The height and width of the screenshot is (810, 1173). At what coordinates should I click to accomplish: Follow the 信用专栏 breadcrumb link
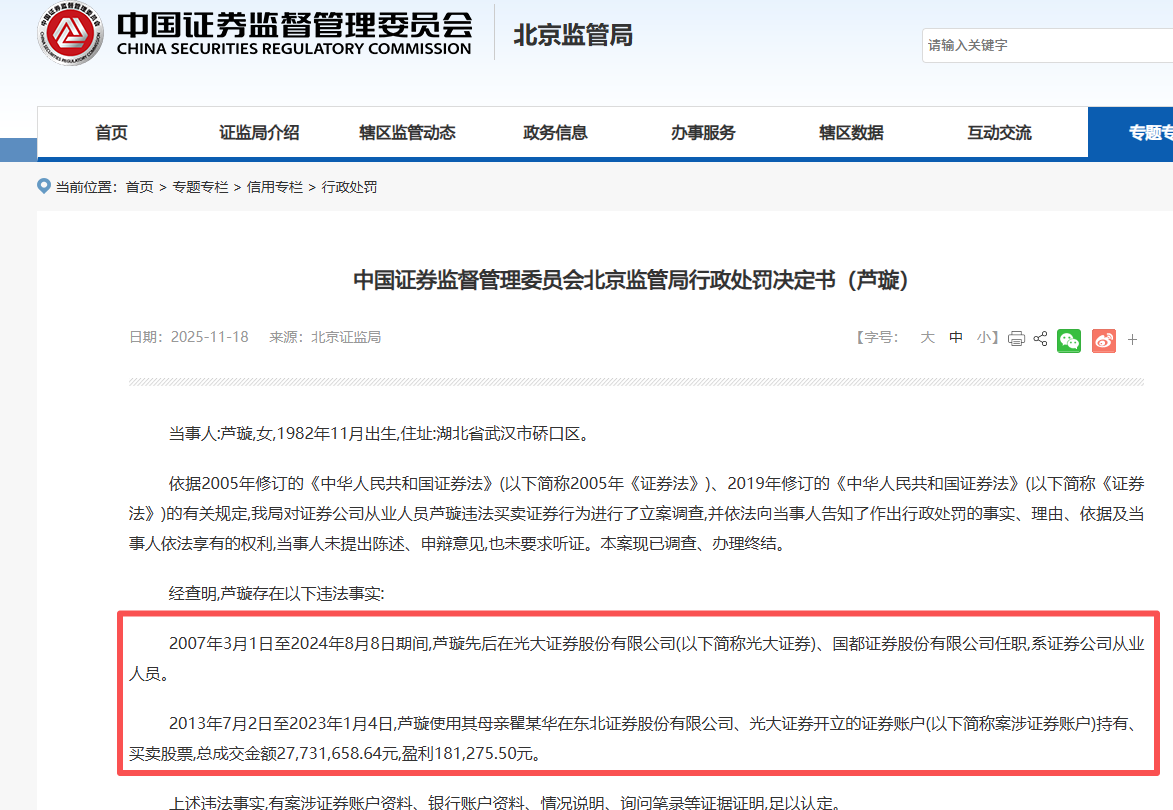(275, 186)
